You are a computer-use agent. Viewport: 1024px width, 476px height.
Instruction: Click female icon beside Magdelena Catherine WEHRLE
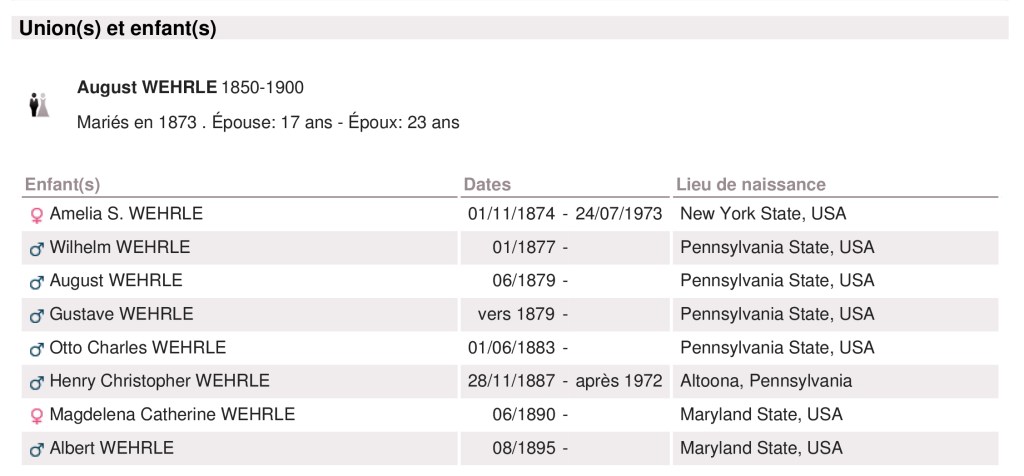pos(37,415)
